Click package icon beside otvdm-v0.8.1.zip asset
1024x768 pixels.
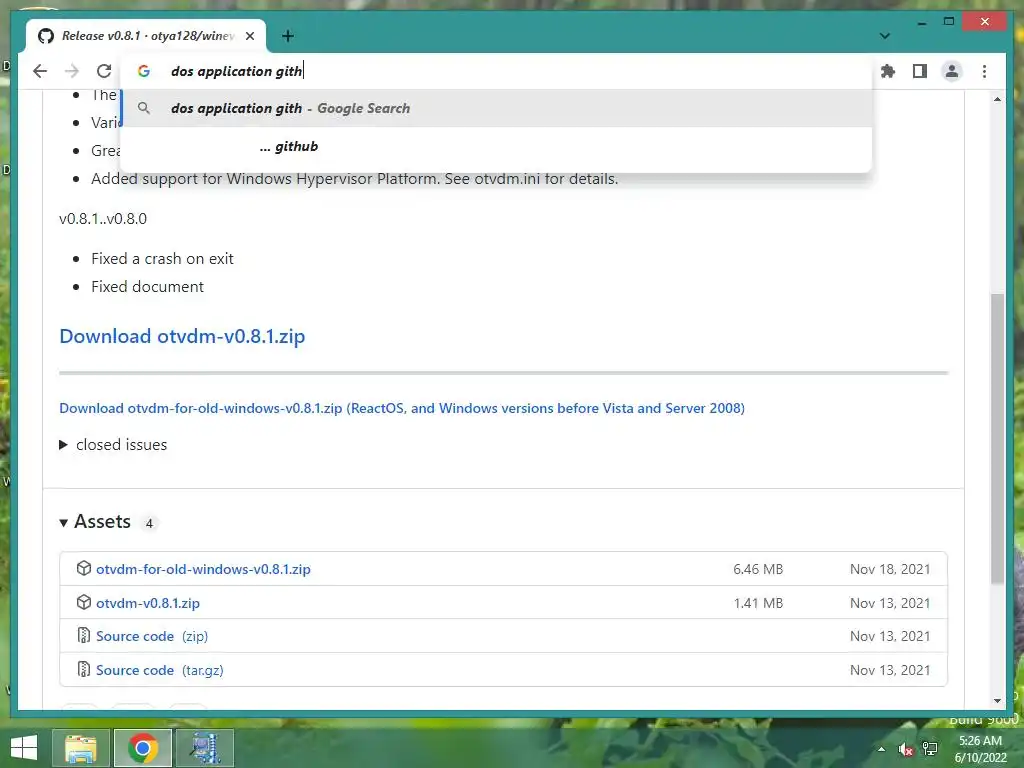pos(84,602)
